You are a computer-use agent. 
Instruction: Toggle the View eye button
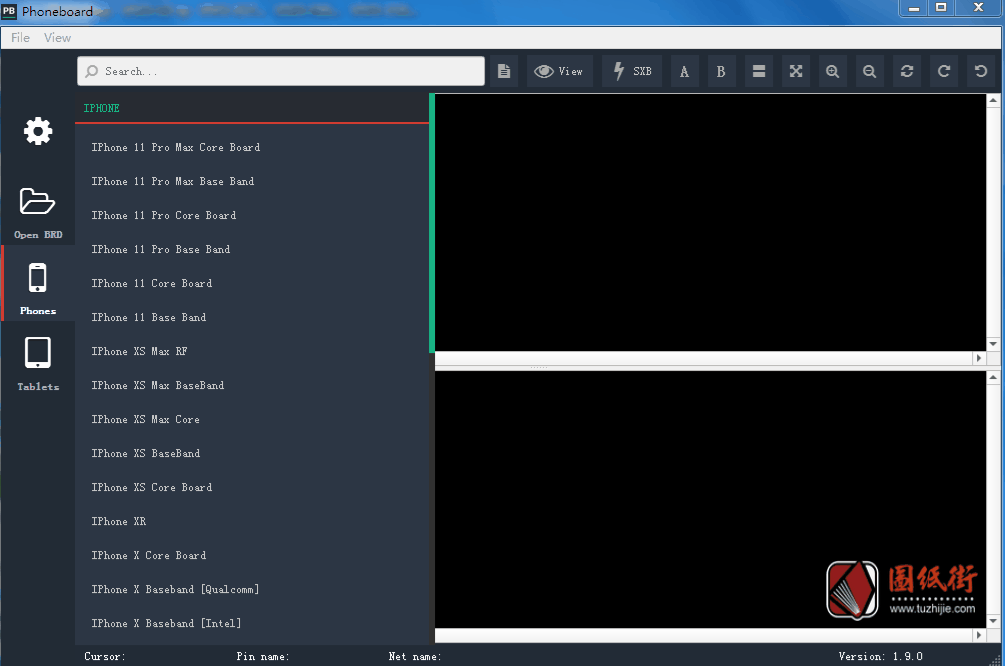click(560, 71)
